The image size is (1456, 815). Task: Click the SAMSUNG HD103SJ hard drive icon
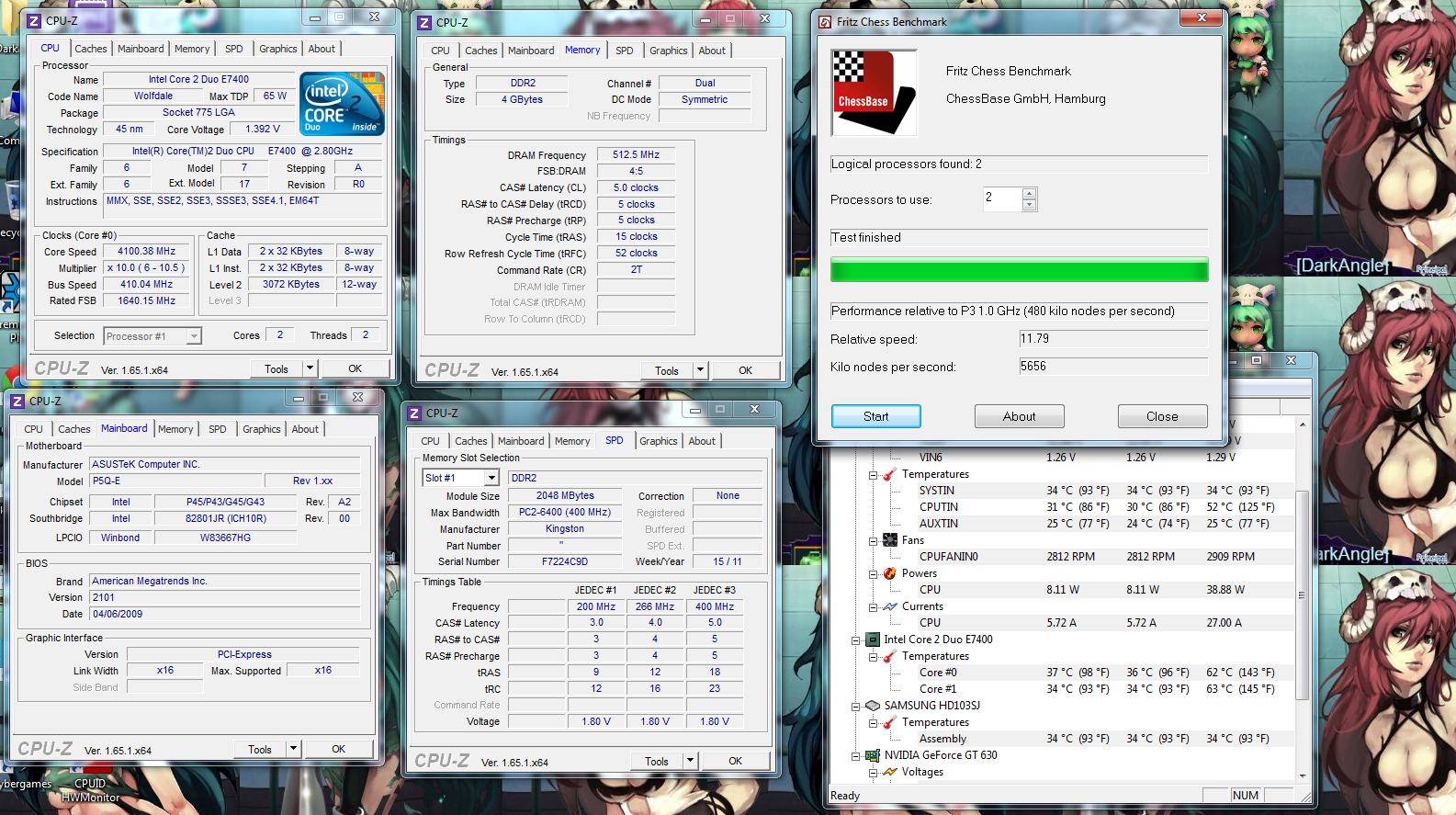click(872, 706)
